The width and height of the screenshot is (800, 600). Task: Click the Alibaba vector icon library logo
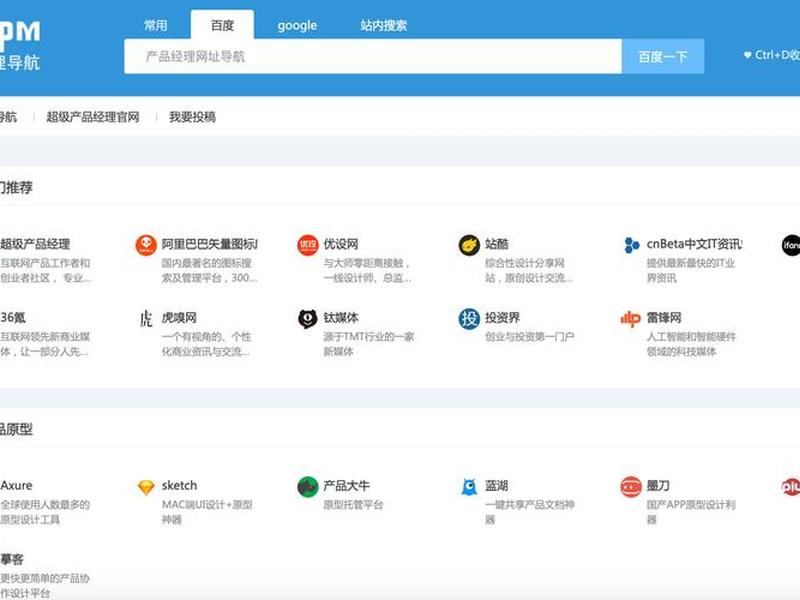click(x=146, y=245)
